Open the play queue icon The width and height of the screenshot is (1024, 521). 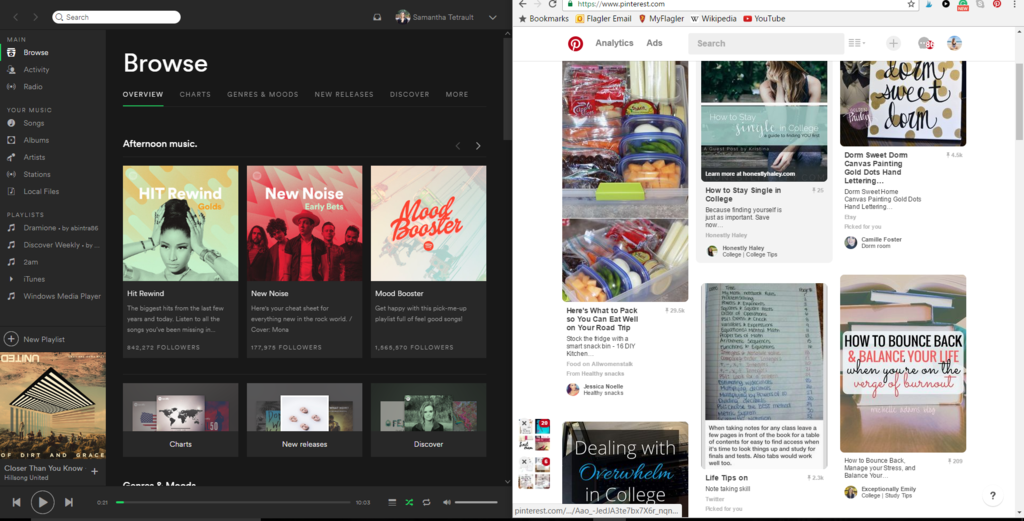(x=392, y=502)
